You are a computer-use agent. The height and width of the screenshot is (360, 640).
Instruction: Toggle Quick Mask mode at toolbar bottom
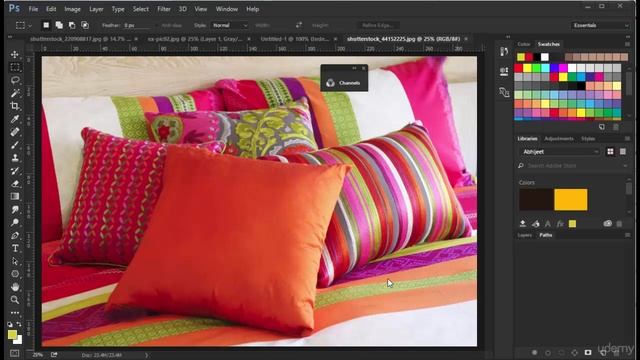point(15,353)
